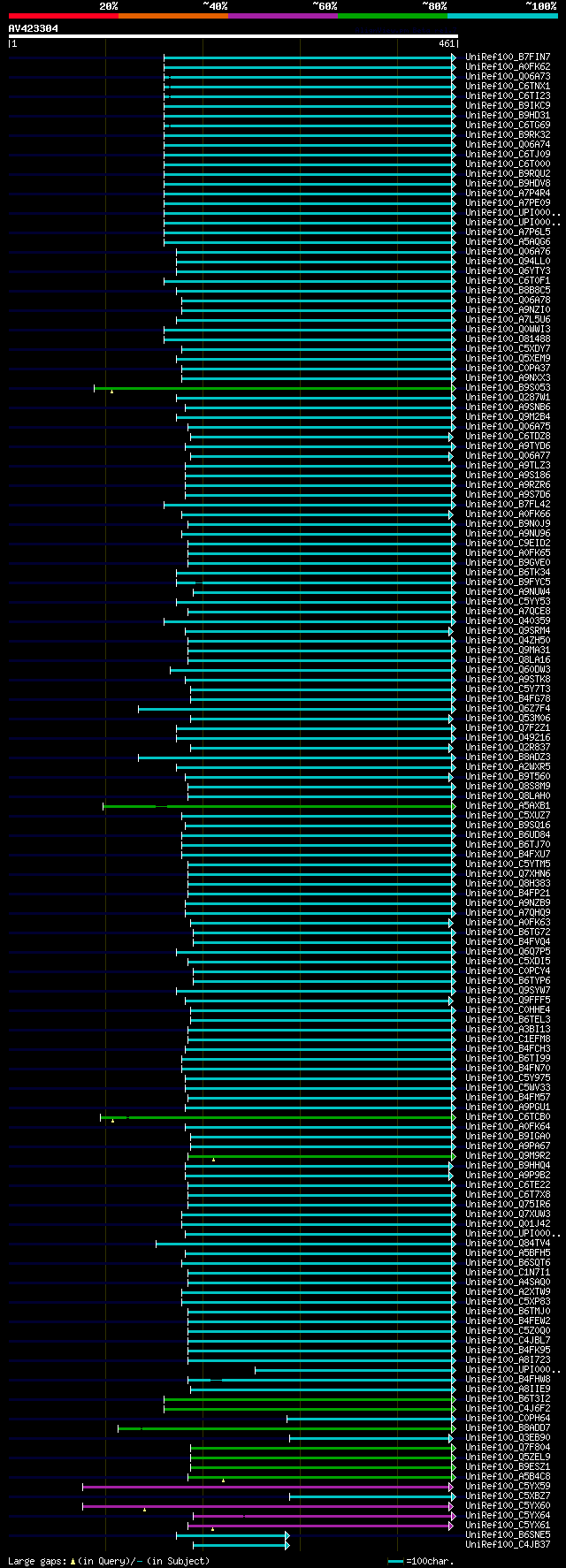Open the UniRef100_B9IKC9 hit link
The width and height of the screenshot is (566, 1568).
tap(508, 106)
